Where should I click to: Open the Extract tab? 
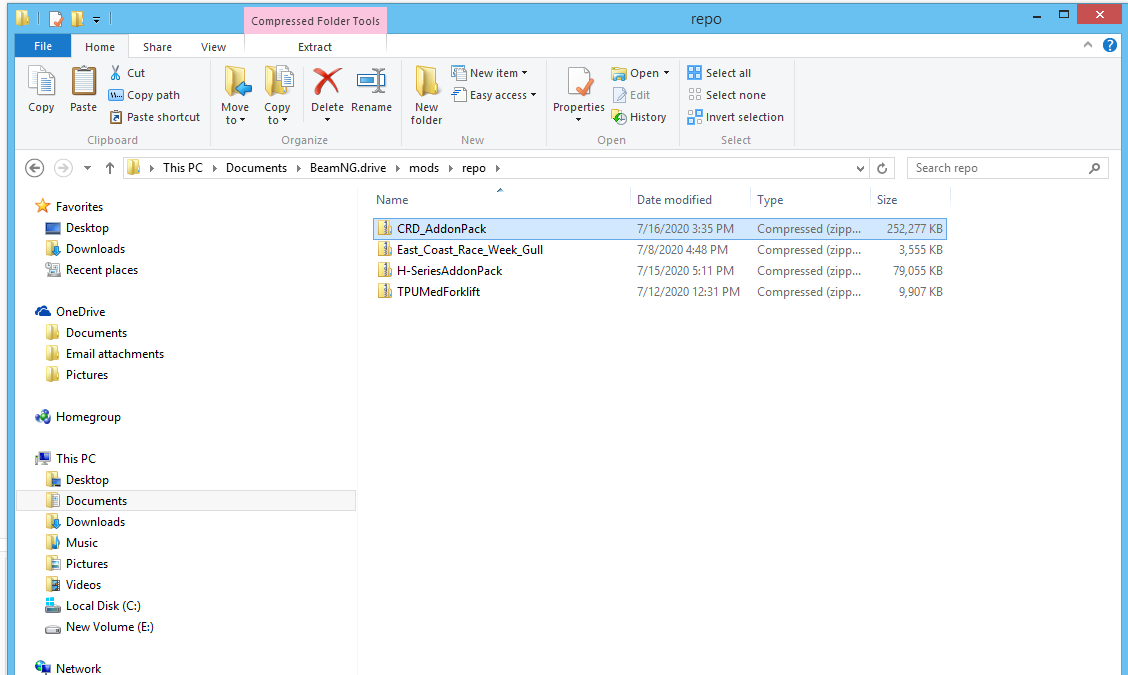point(315,47)
